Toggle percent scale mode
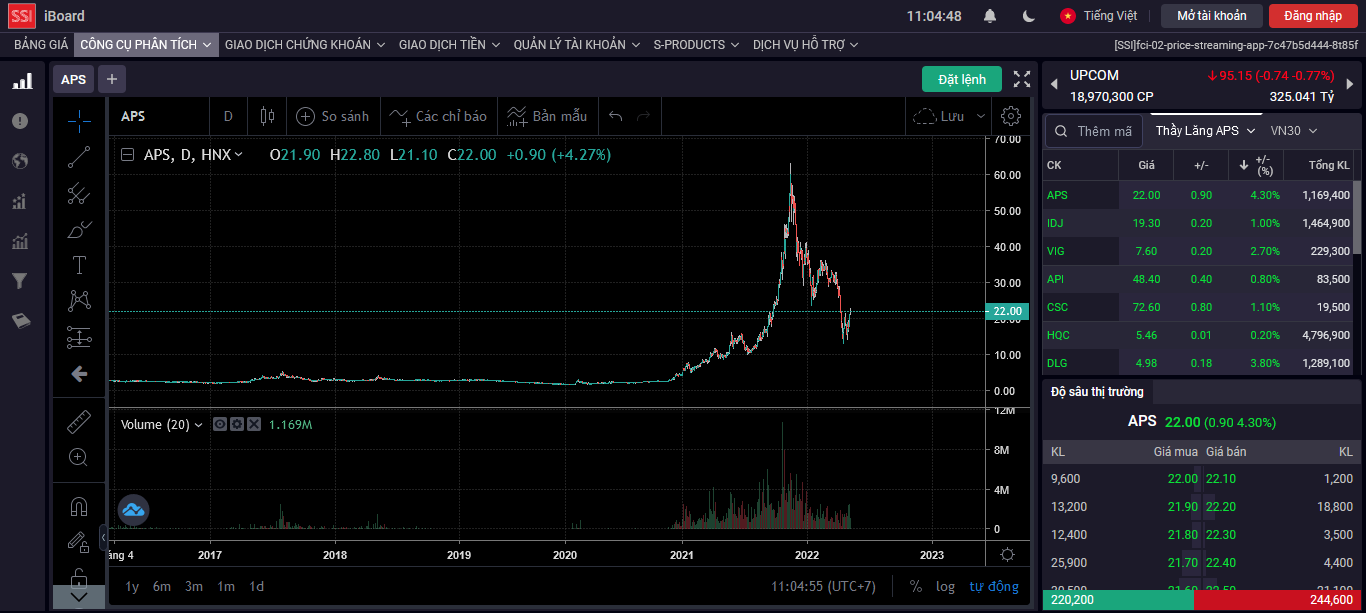The image size is (1366, 613). click(x=916, y=587)
